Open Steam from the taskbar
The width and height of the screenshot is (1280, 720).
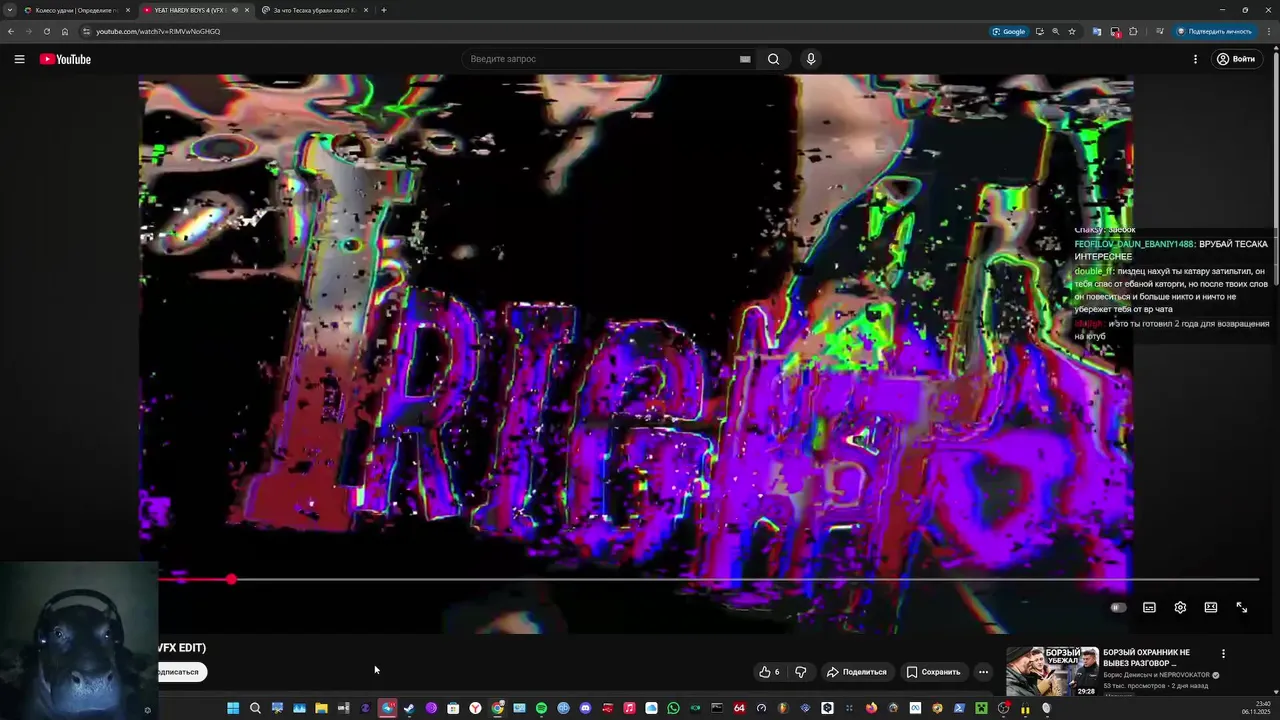[x=409, y=708]
